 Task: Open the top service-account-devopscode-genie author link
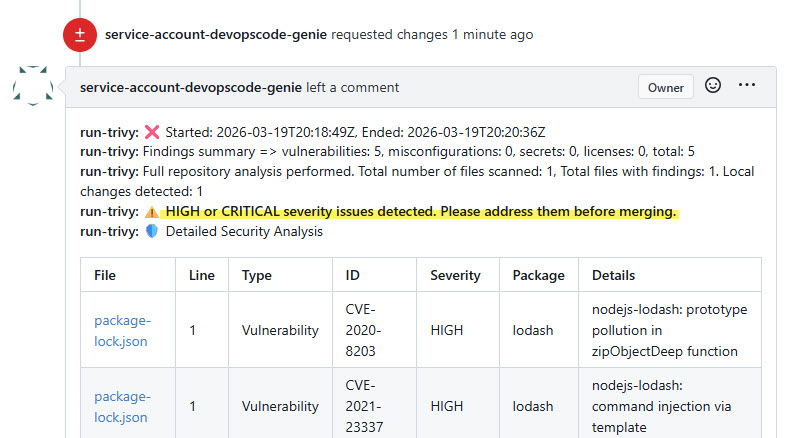[216, 35]
